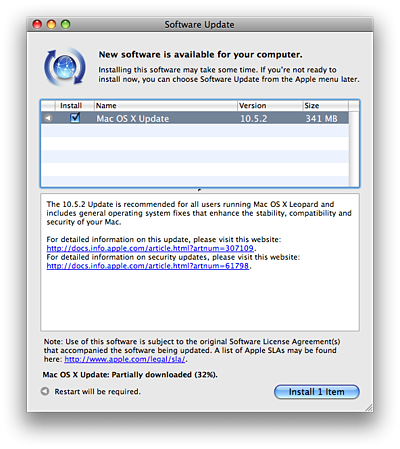Open the artnum=307109 article link
This screenshot has height=449, width=400.
tap(150, 248)
